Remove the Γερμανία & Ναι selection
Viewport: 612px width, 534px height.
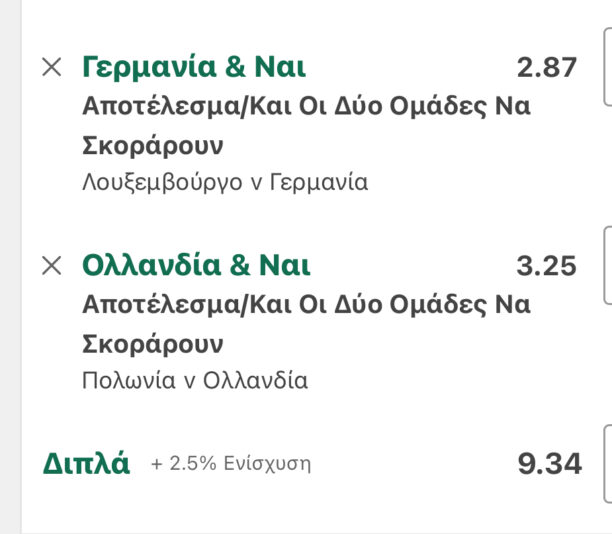pyautogui.click(x=51, y=67)
